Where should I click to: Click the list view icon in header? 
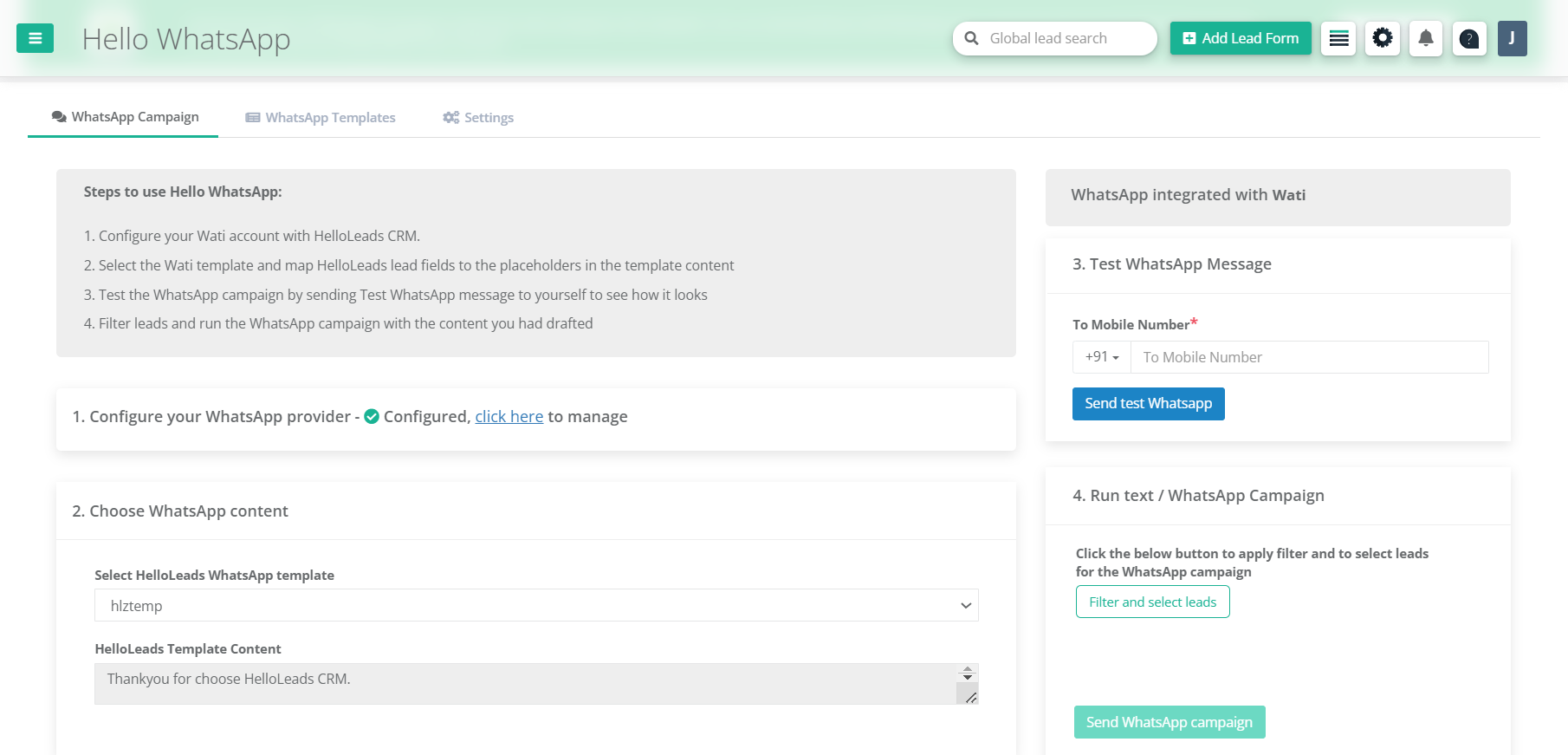(x=1338, y=38)
